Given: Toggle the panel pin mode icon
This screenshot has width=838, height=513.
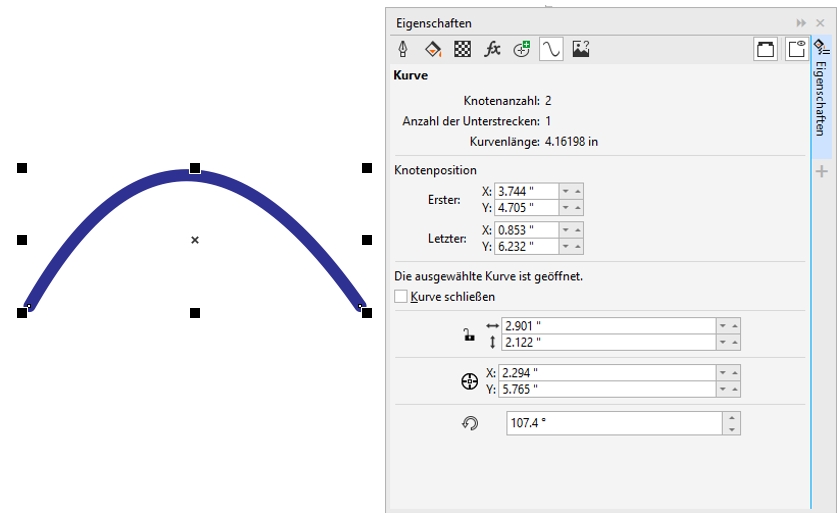Looking at the screenshot, I should [796, 49].
